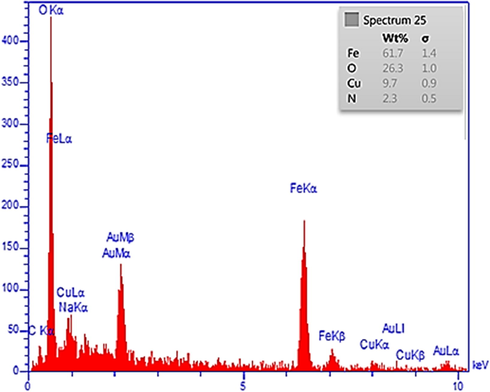Click the Cu sigma value 0.9

point(429,83)
